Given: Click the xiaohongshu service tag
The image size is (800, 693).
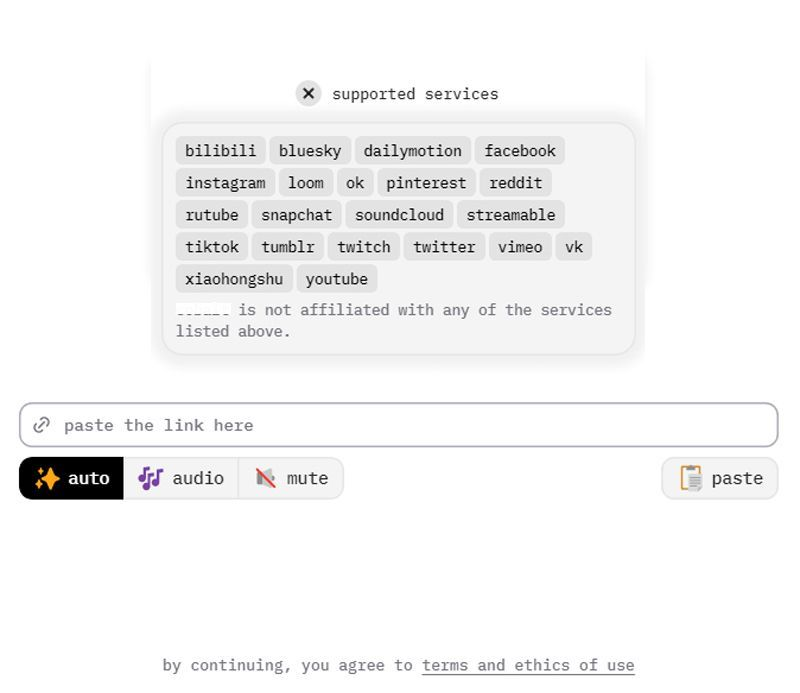Looking at the screenshot, I should pyautogui.click(x=234, y=279).
